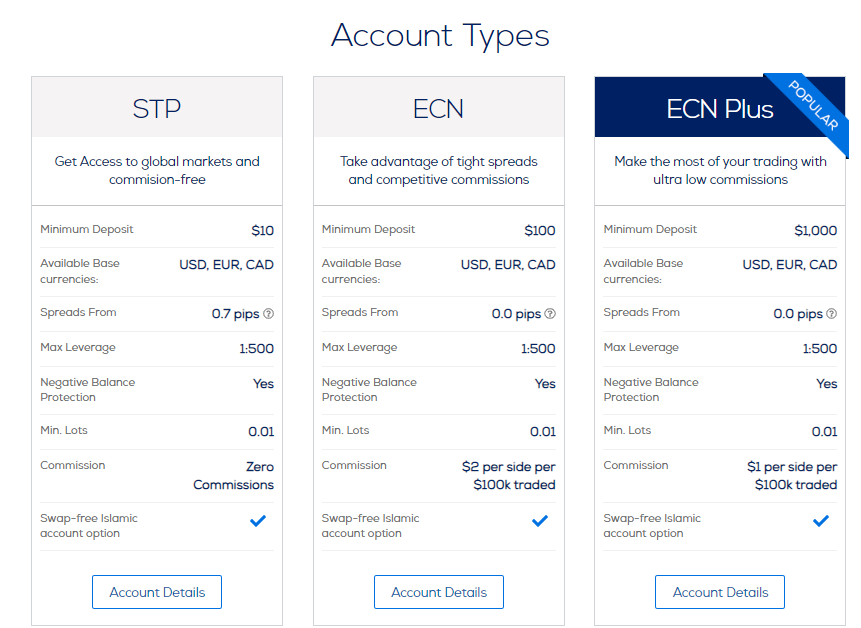Click the STP swap-free Islamic checkmark
The height and width of the screenshot is (628, 861).
(x=258, y=520)
